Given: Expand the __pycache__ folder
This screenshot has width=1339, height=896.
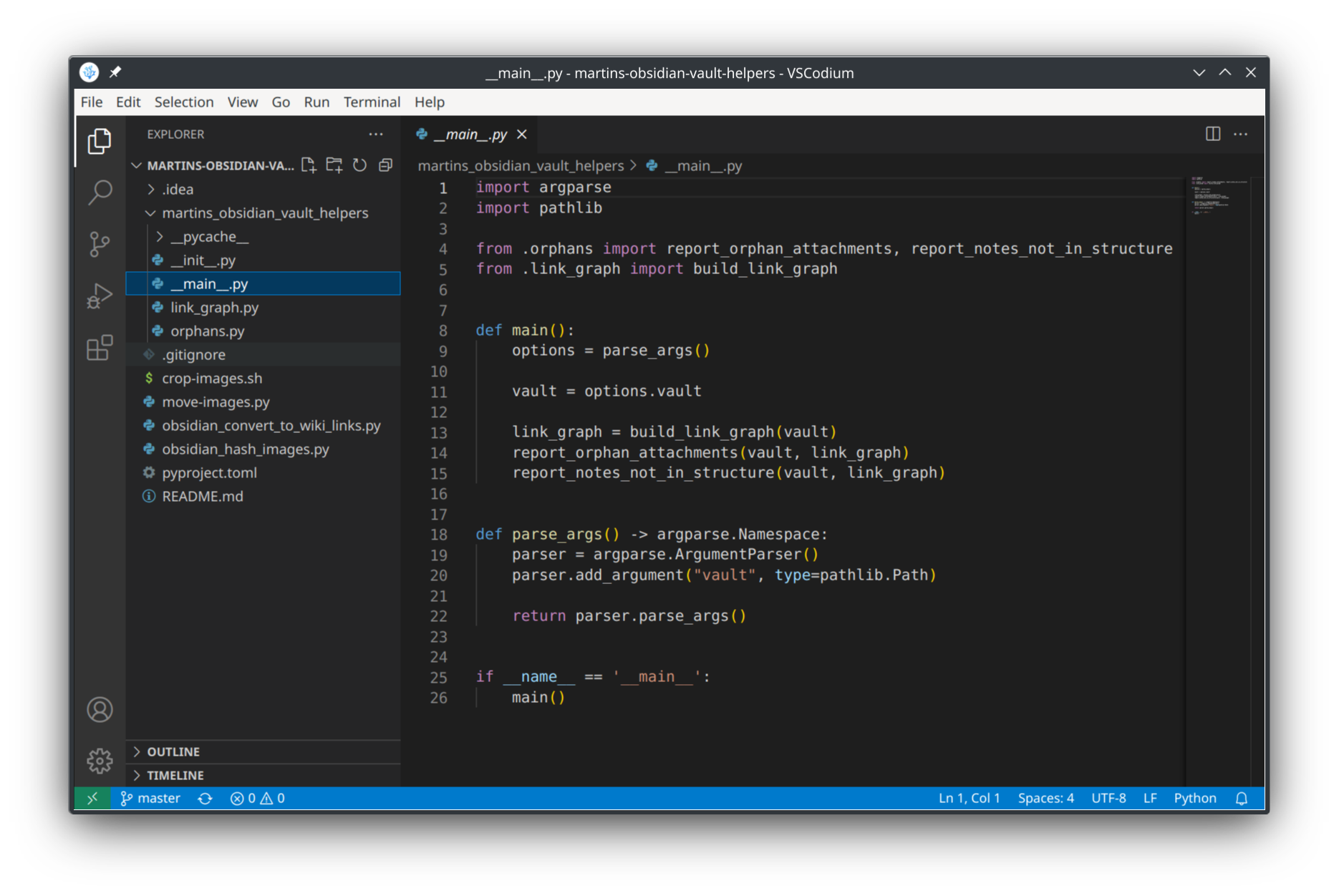Looking at the screenshot, I should click(x=209, y=236).
